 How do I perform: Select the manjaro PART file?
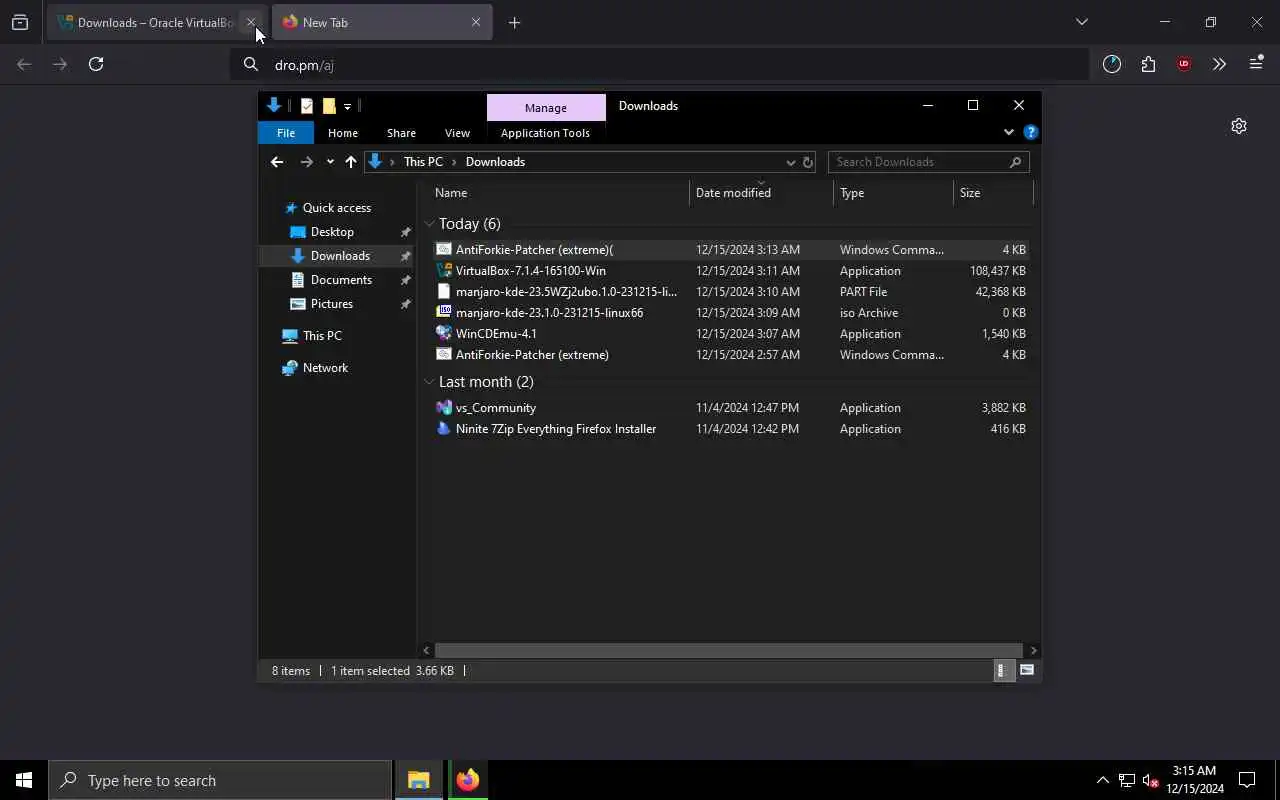[731, 292]
